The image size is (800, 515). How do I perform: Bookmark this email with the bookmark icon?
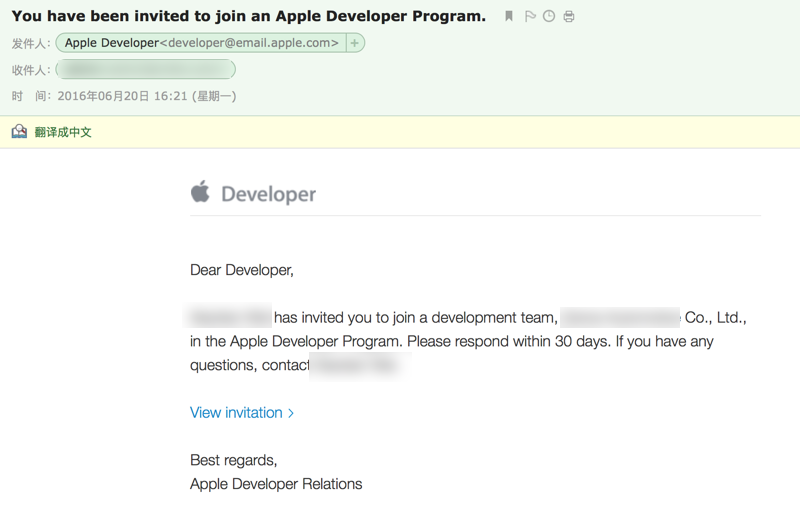[x=509, y=16]
